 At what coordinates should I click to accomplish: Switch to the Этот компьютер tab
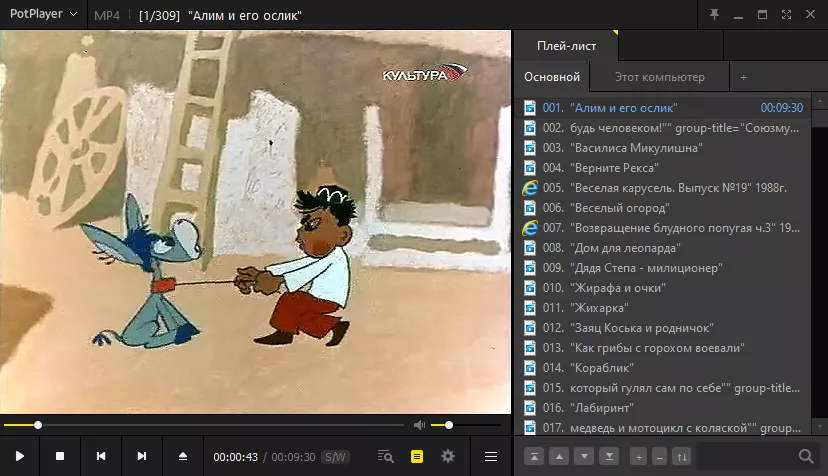click(x=660, y=77)
